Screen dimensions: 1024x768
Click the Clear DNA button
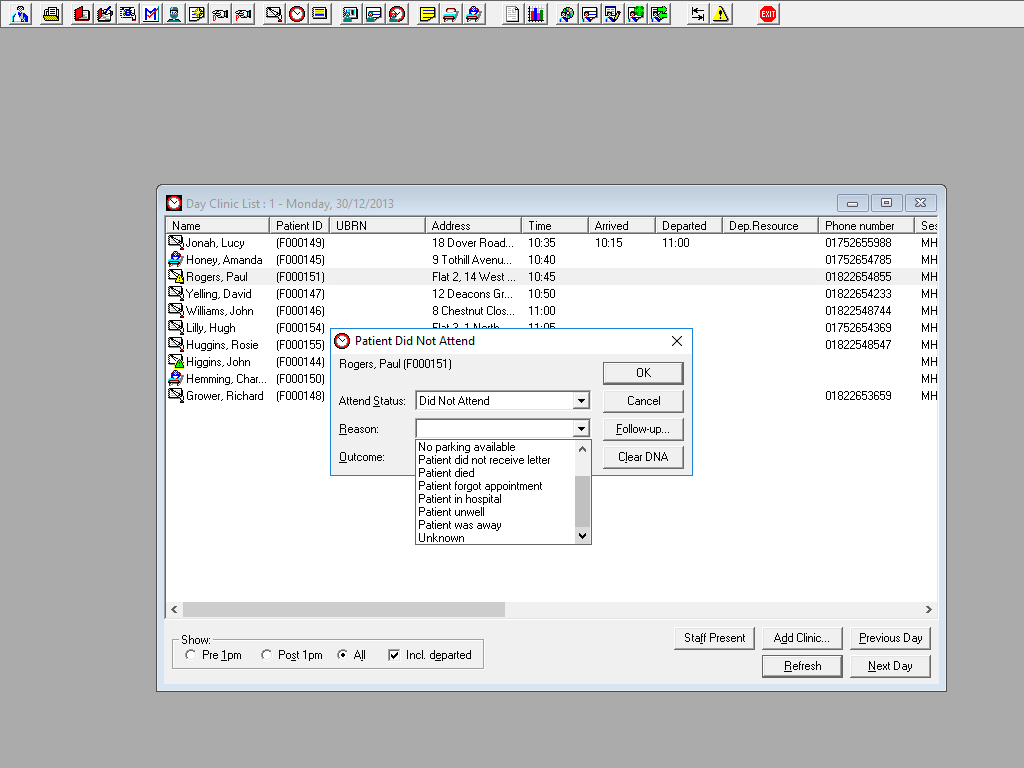coord(643,457)
